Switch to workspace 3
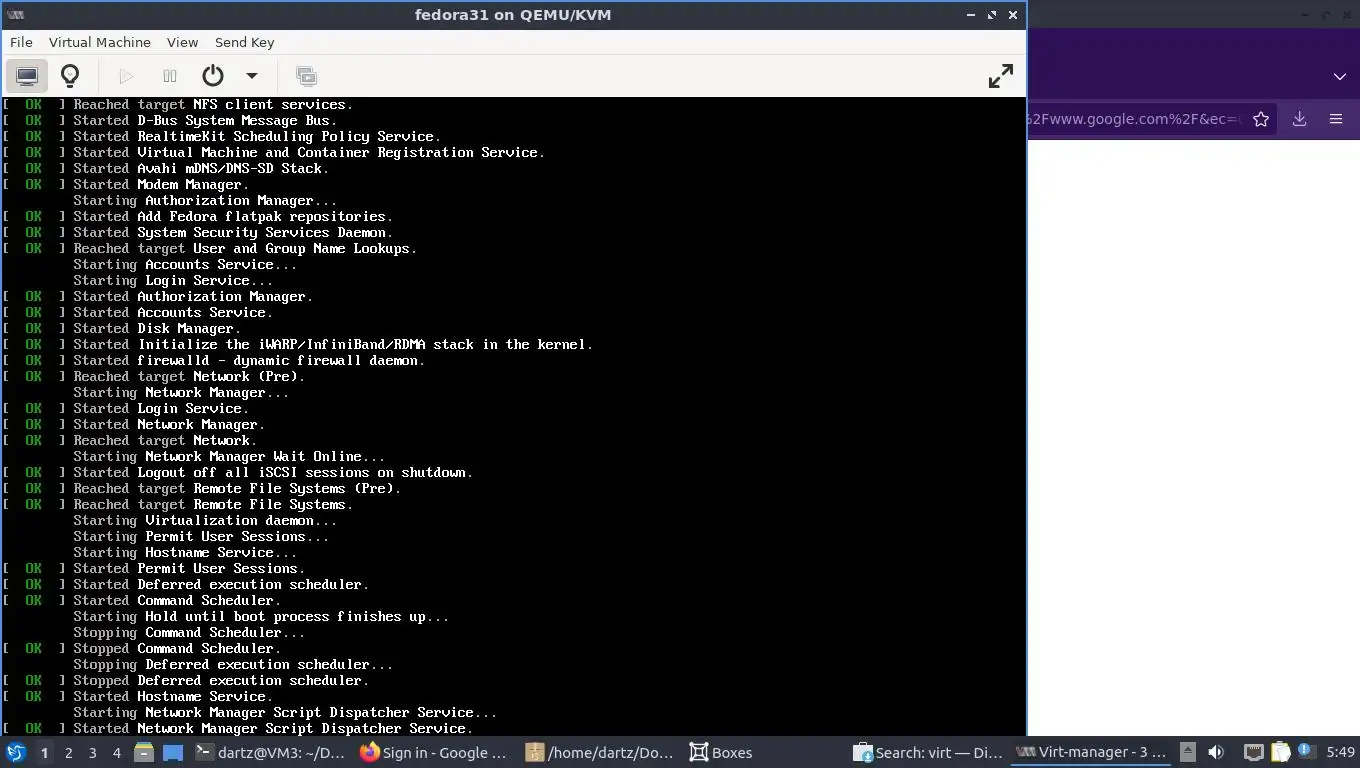Image resolution: width=1360 pixels, height=768 pixels. (x=93, y=753)
